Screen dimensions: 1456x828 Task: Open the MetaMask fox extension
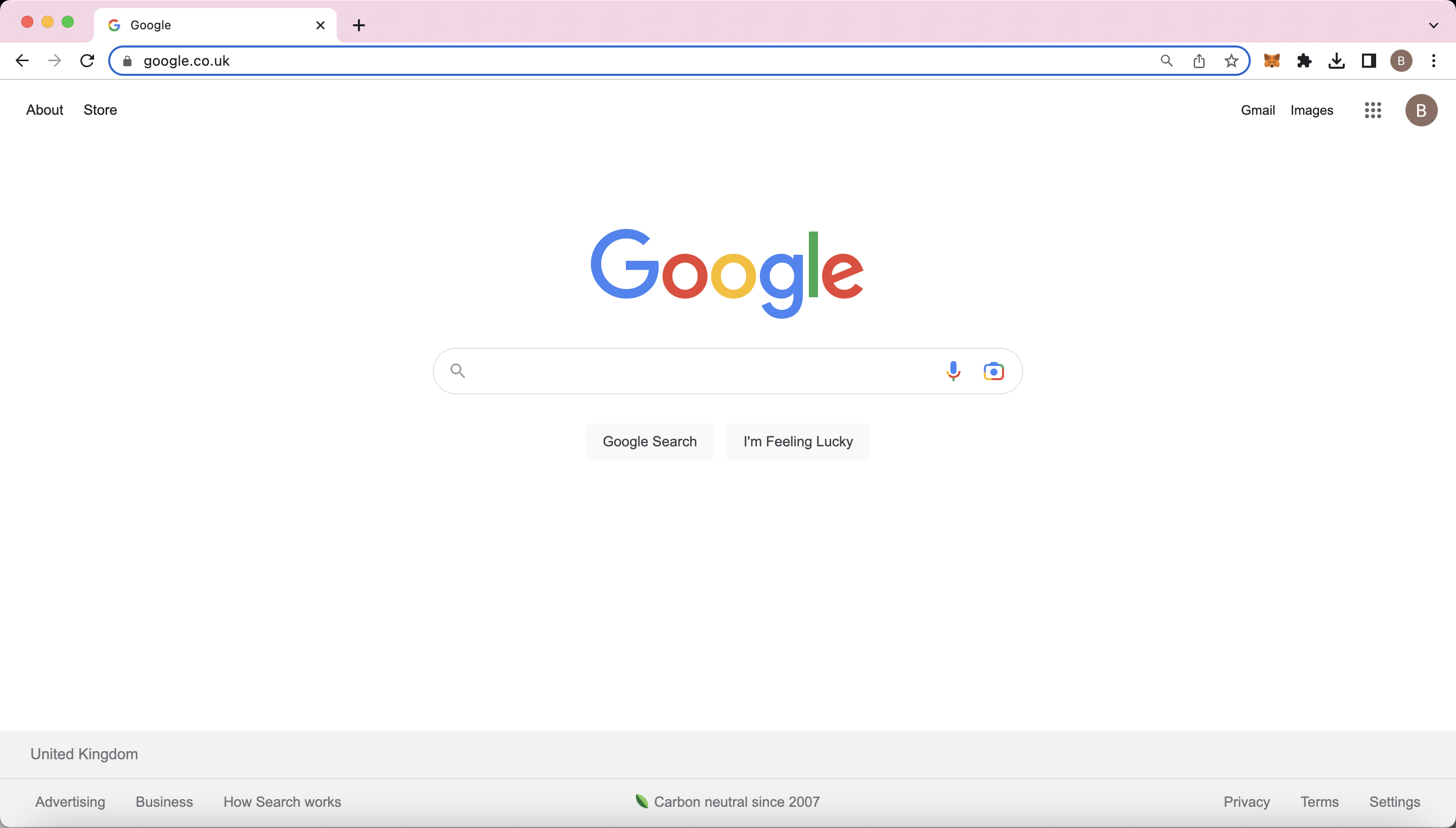tap(1272, 61)
